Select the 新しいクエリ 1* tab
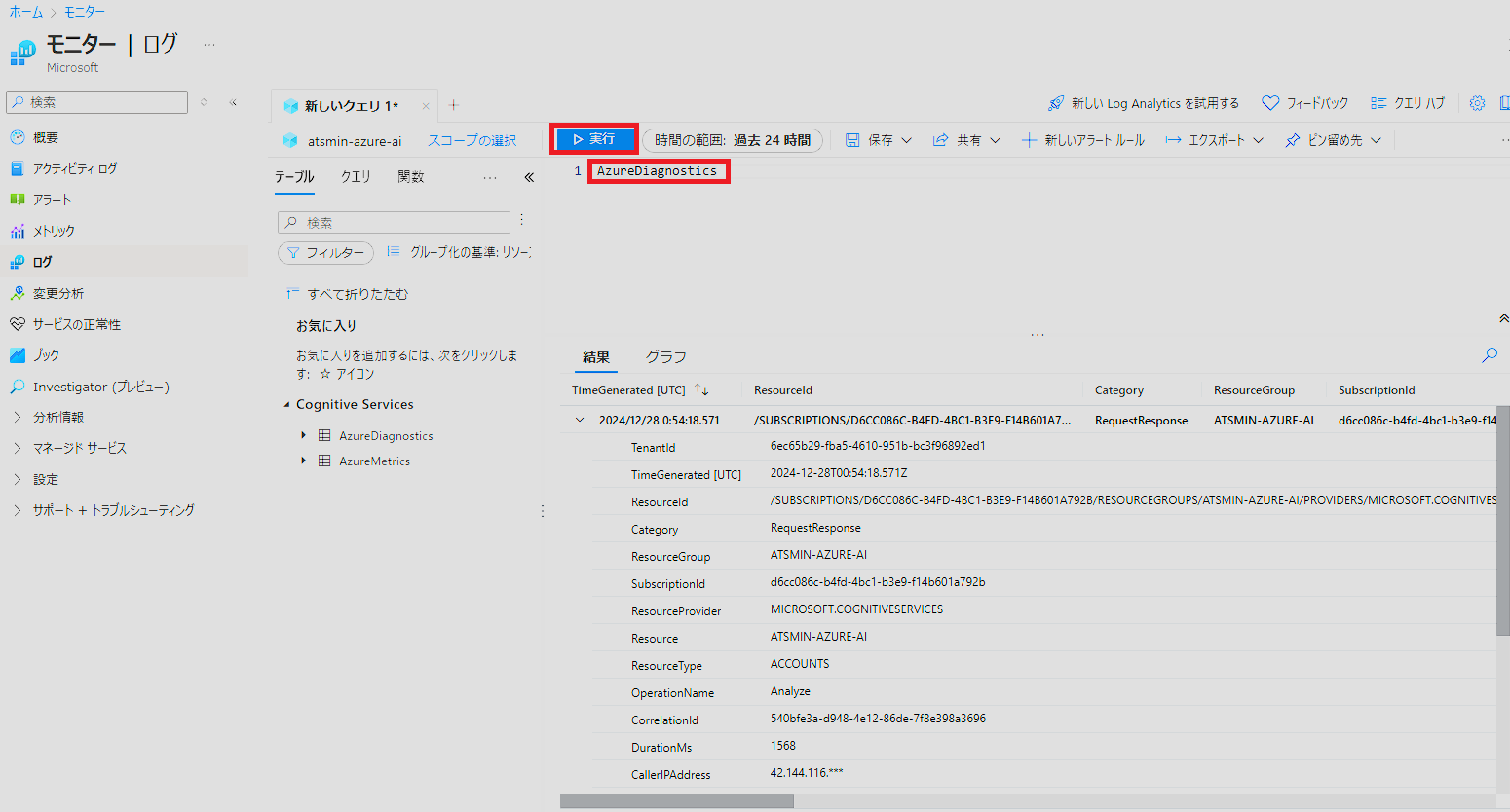The image size is (1510, 812). click(351, 106)
